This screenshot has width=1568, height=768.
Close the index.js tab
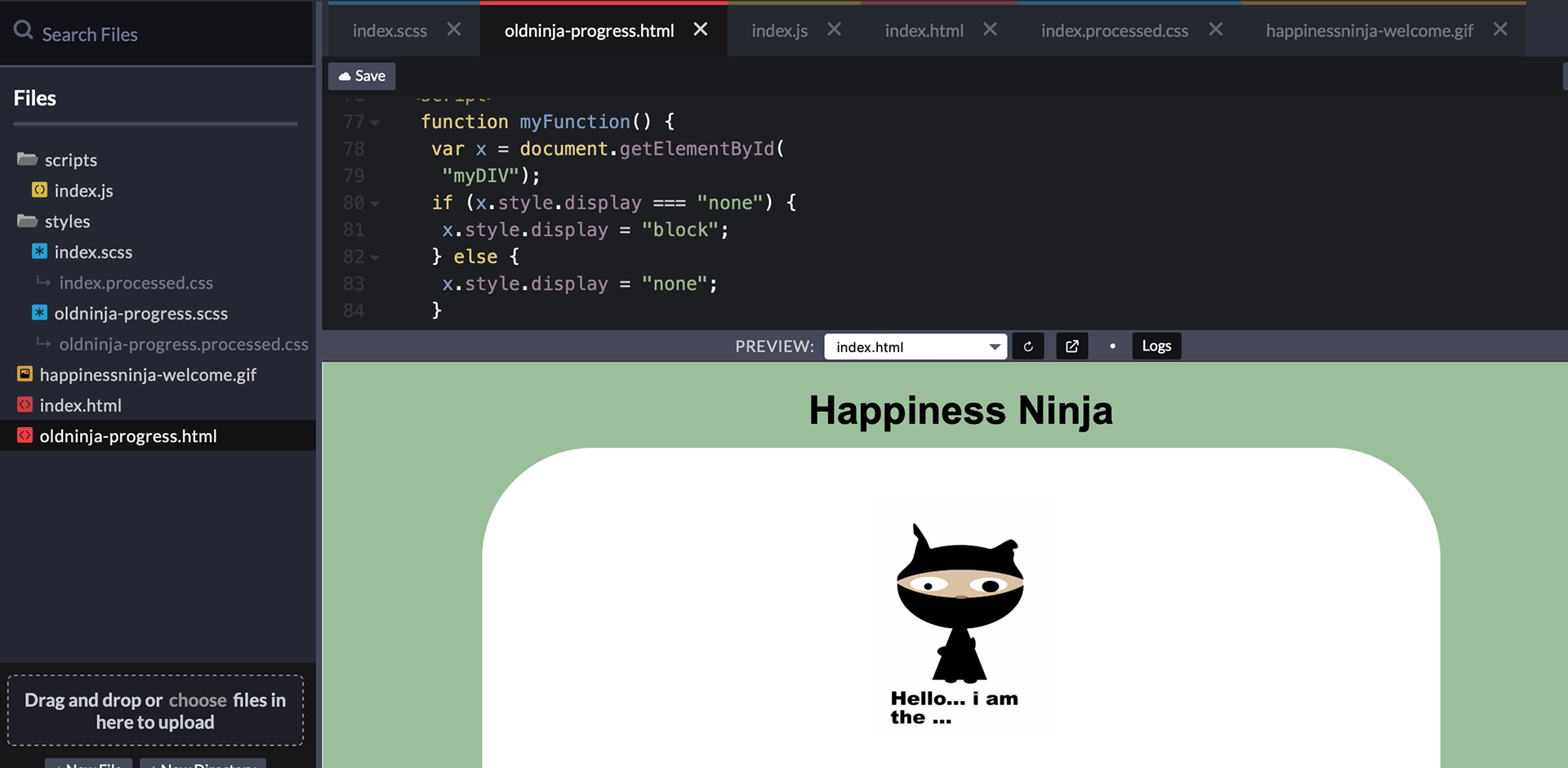[834, 29]
